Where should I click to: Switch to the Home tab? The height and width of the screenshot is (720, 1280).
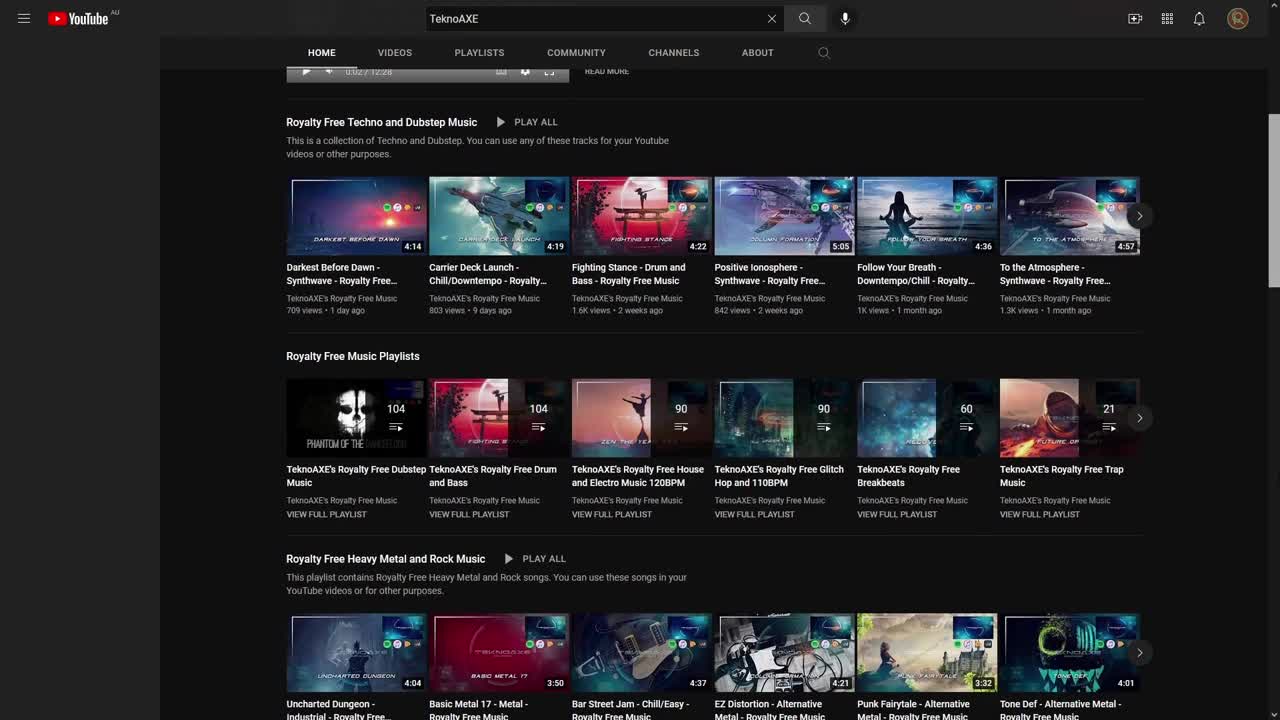pyautogui.click(x=322, y=53)
